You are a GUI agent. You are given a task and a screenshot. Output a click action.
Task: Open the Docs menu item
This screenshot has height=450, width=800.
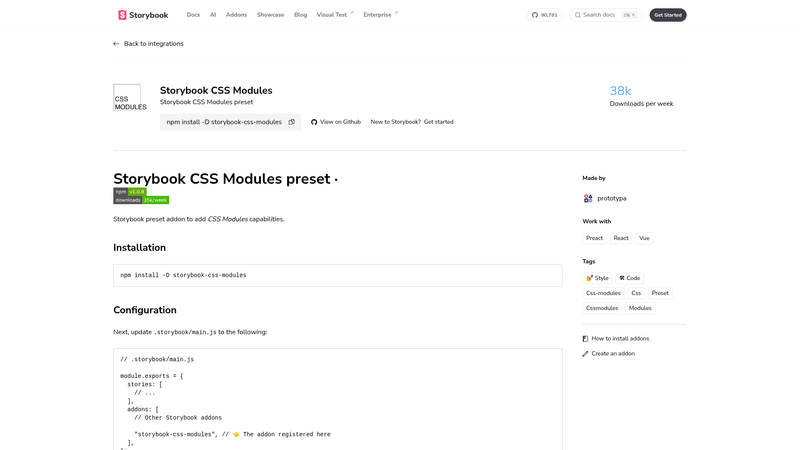[193, 15]
